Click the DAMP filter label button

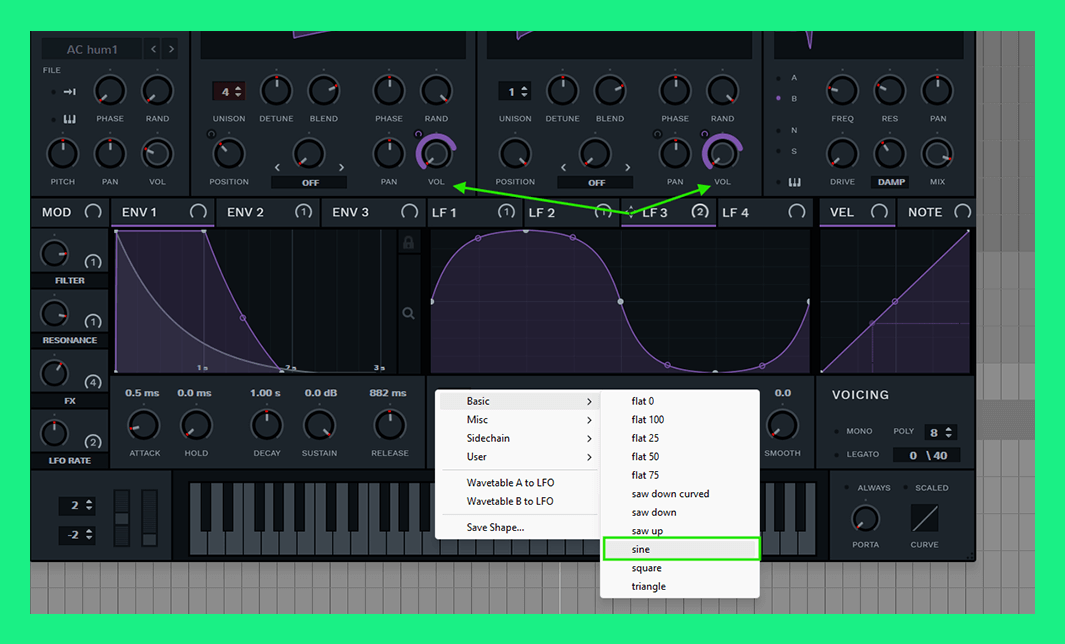click(x=889, y=182)
